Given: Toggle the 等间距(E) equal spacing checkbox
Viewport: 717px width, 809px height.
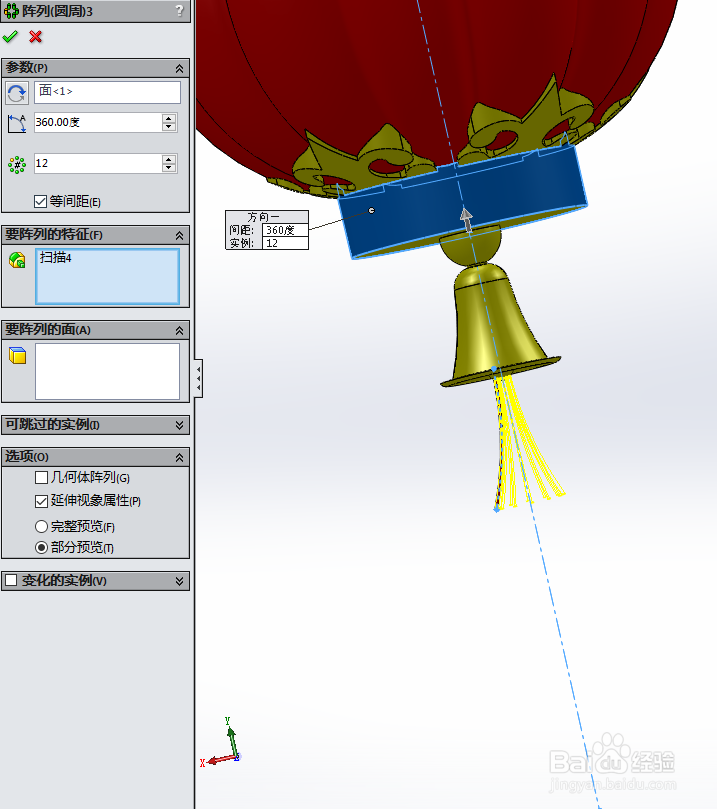Looking at the screenshot, I should pyautogui.click(x=40, y=201).
